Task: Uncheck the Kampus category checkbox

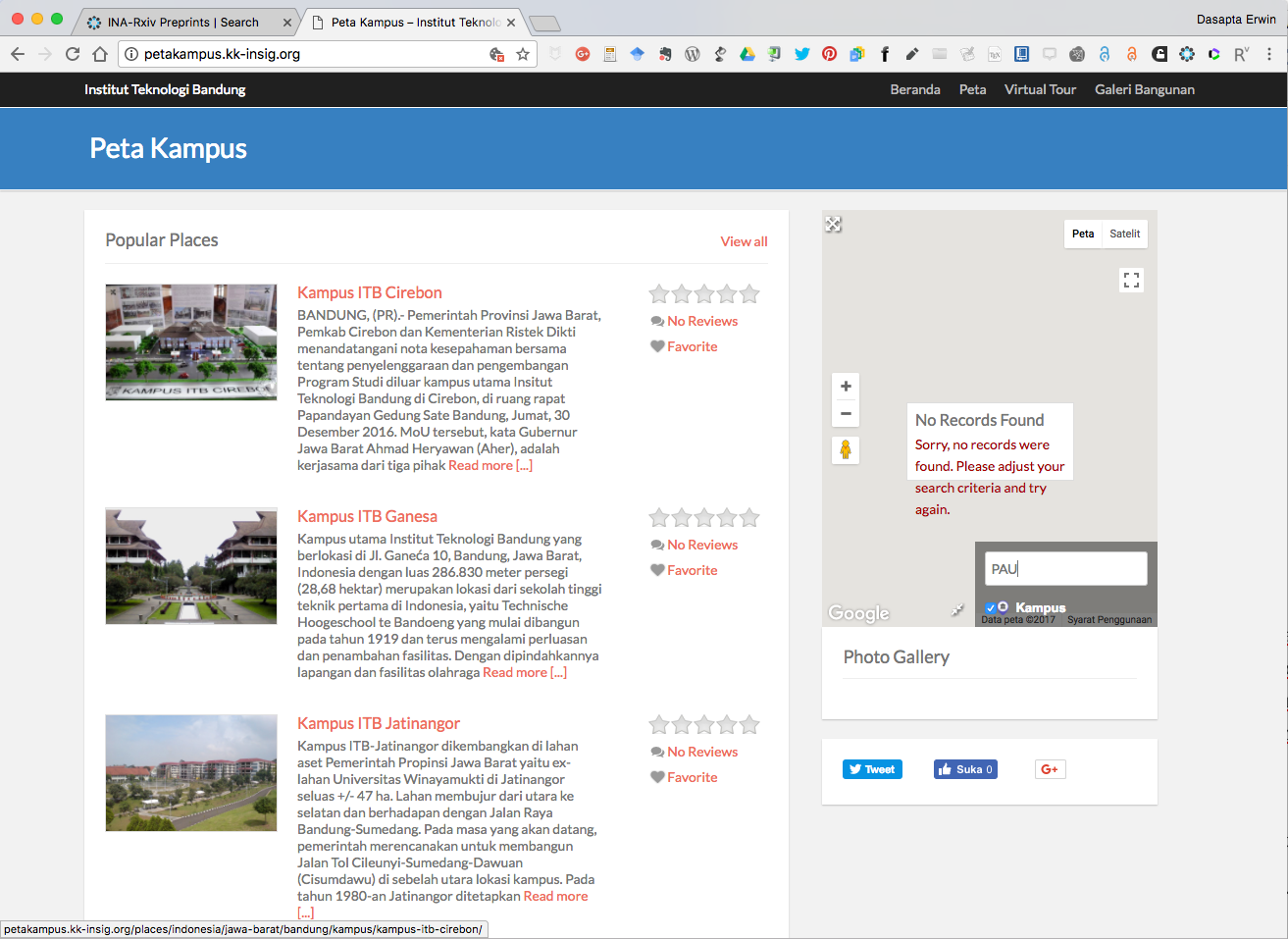Action: (991, 607)
